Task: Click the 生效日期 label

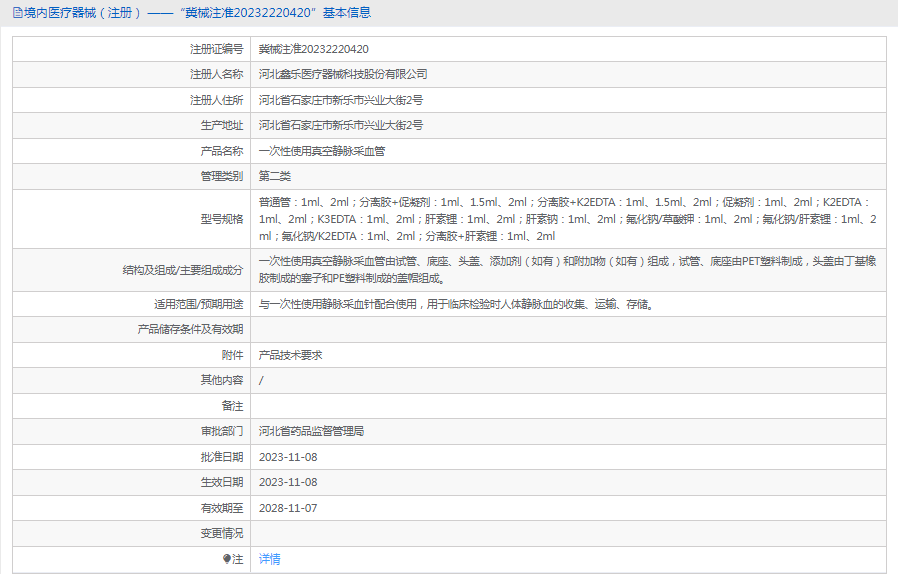Action: point(222,482)
